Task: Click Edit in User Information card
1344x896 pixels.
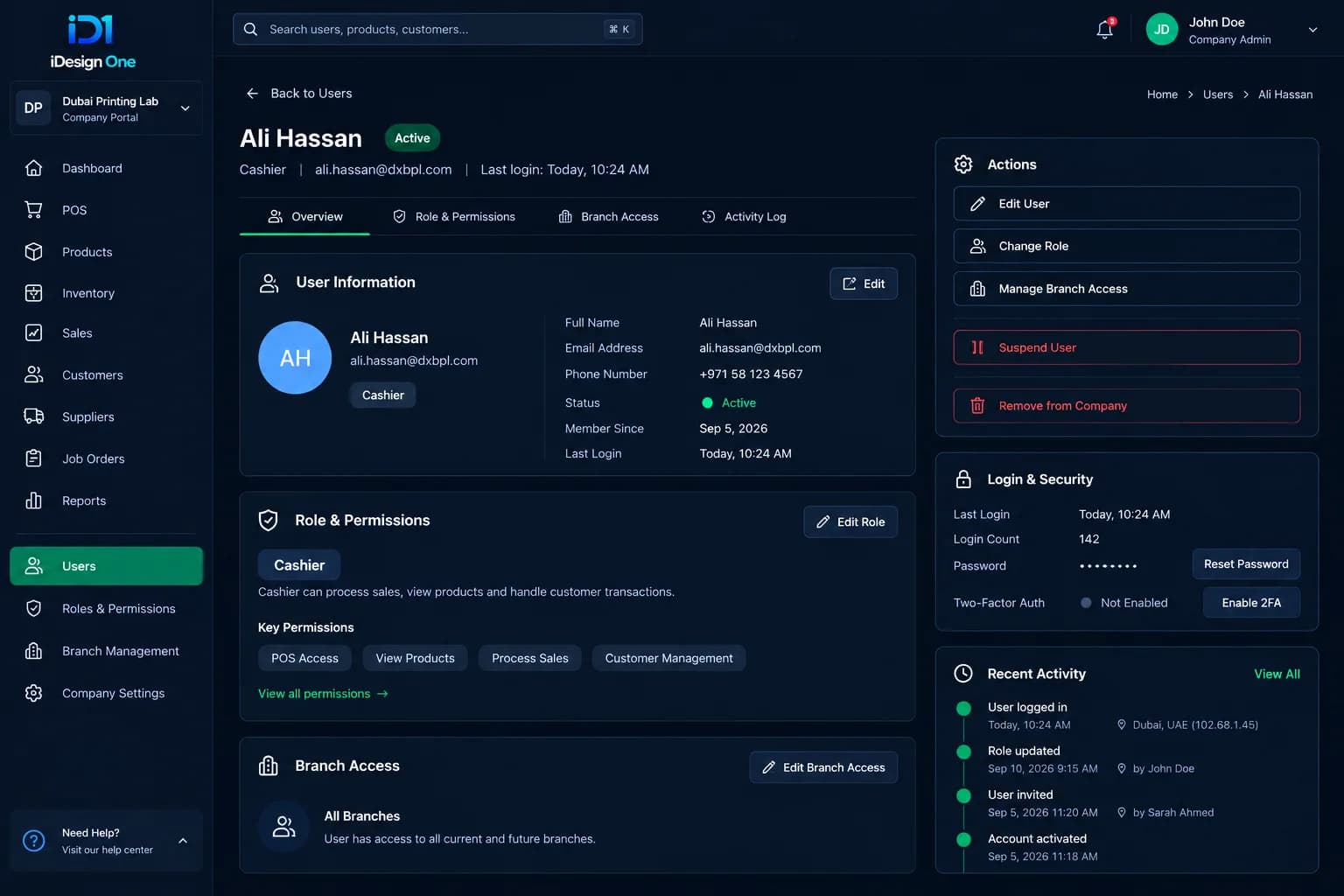Action: [864, 283]
